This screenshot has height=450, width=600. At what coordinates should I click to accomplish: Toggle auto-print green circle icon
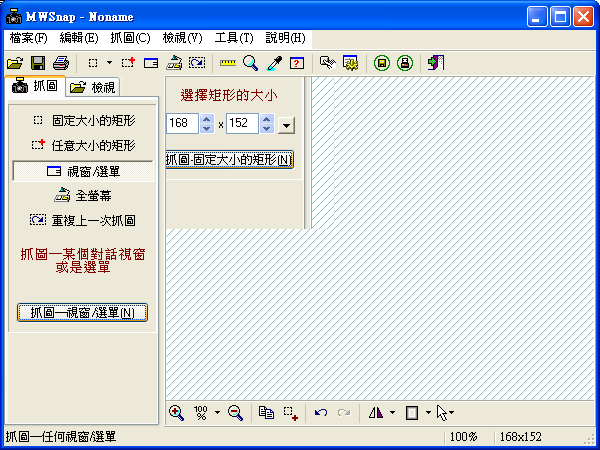[x=405, y=63]
